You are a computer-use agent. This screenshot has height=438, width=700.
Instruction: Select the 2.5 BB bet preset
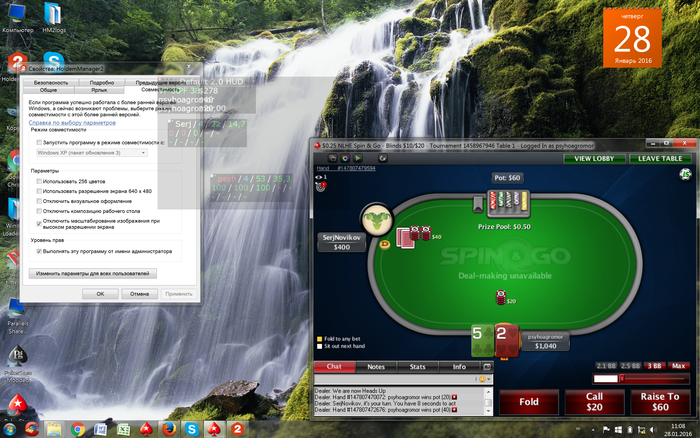click(x=630, y=366)
